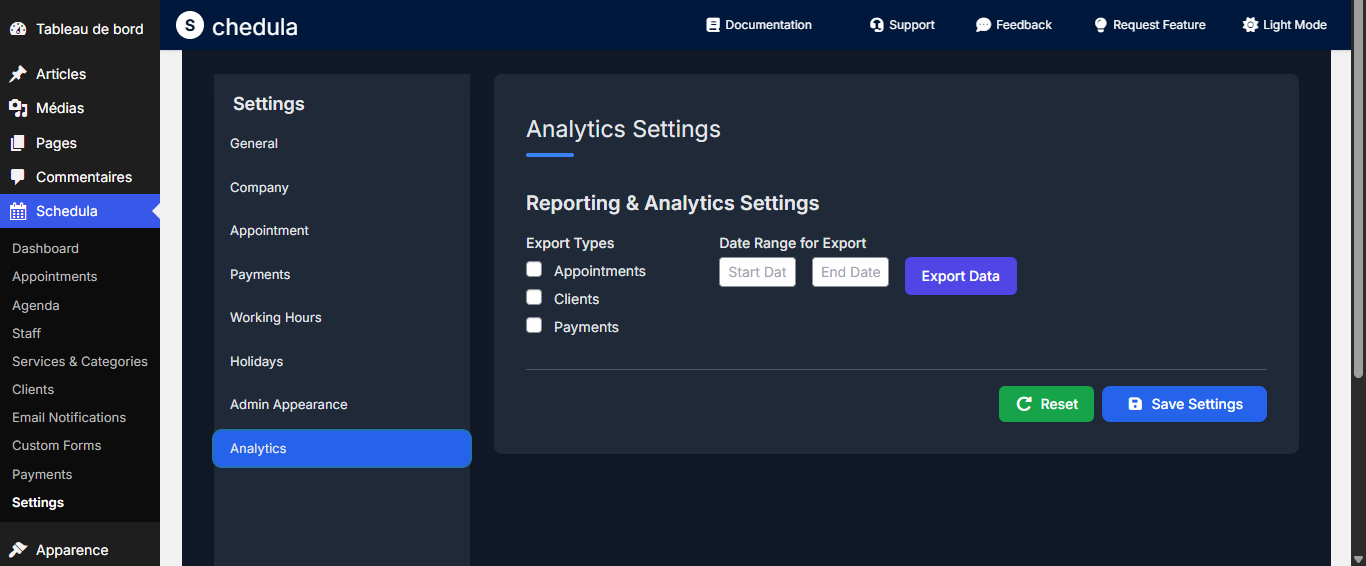Image resolution: width=1366 pixels, height=566 pixels.
Task: Go to Appointments in Schedula submenu
Action: click(80, 276)
